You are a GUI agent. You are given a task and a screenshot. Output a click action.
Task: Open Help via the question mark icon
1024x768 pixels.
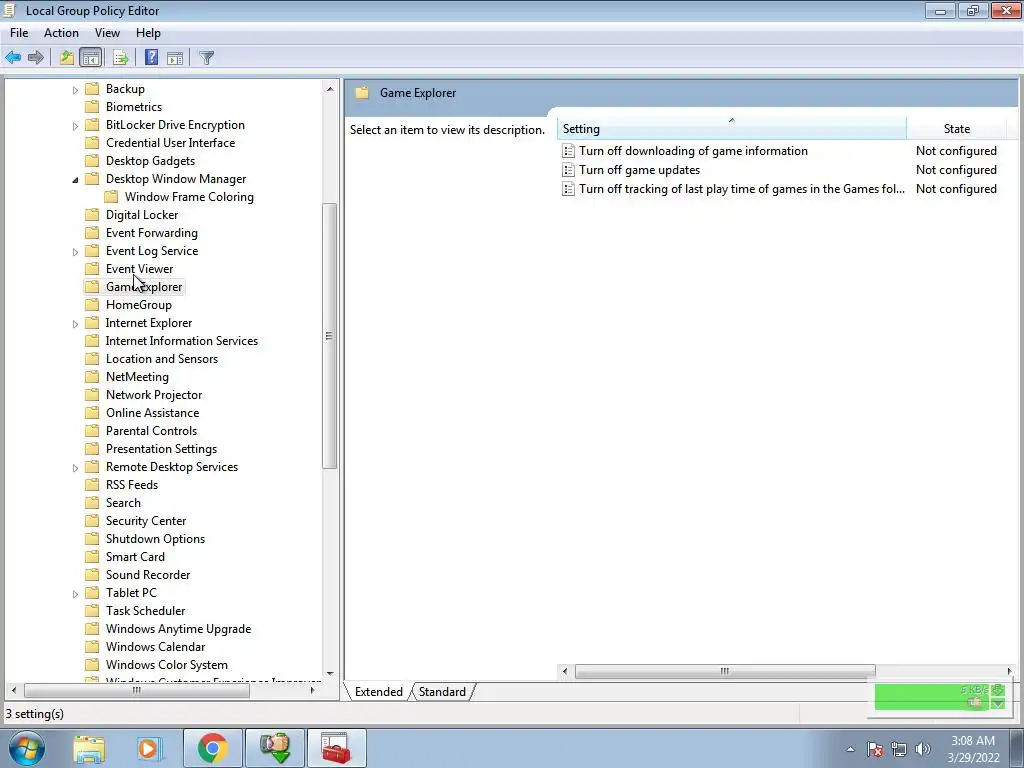pyautogui.click(x=152, y=57)
